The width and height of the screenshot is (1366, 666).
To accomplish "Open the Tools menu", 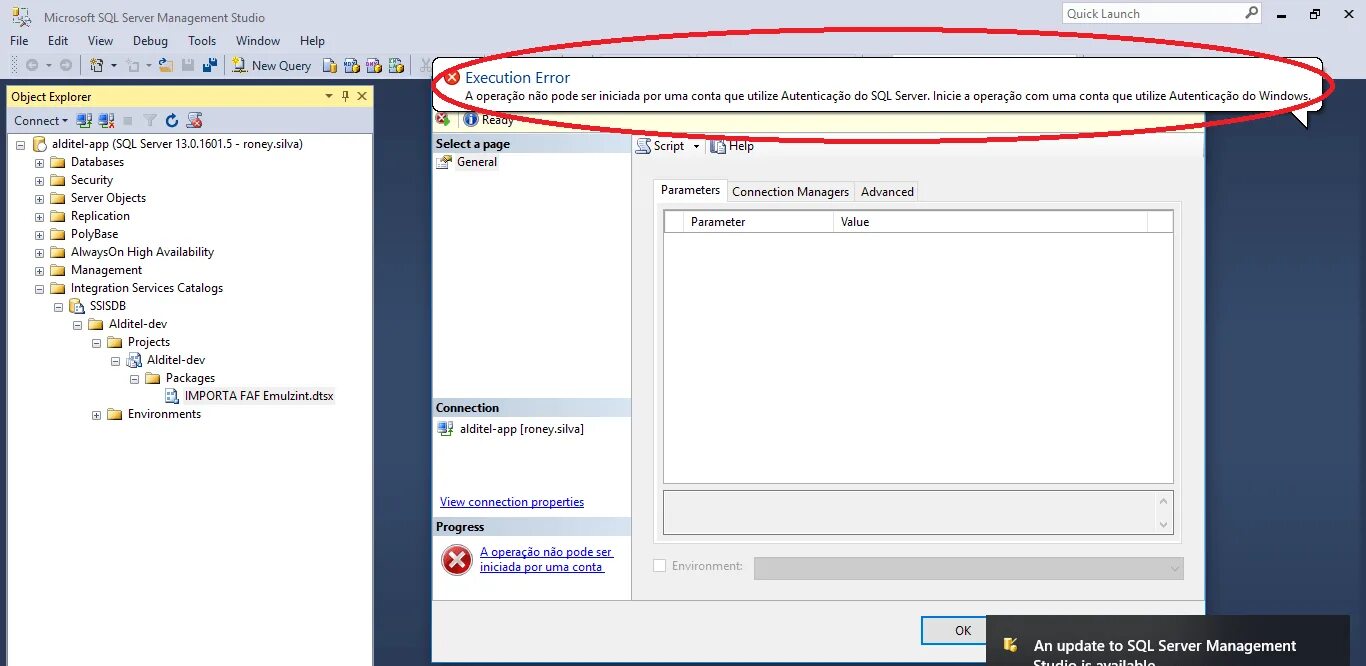I will click(202, 41).
